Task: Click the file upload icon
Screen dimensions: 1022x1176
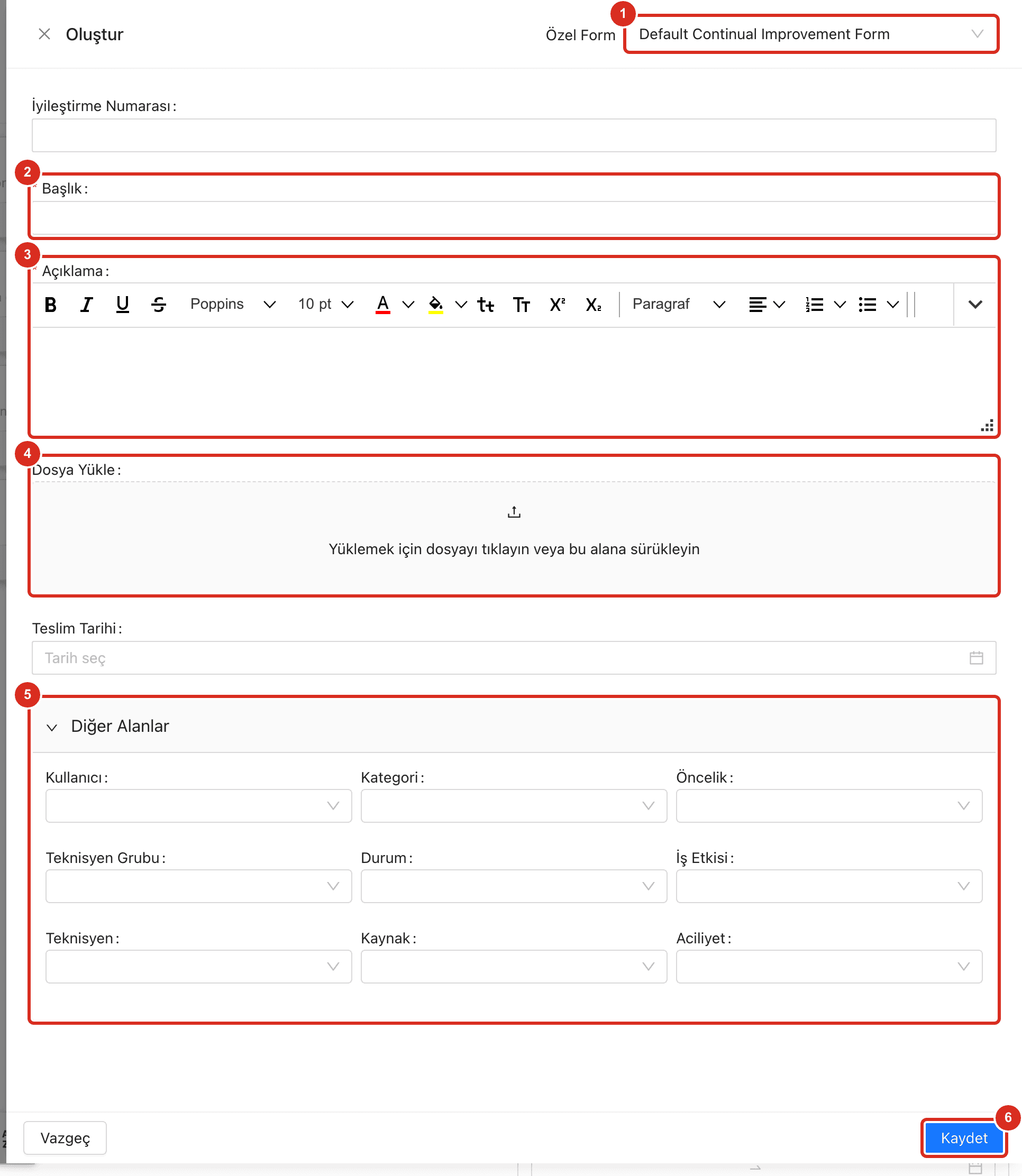Action: (514, 512)
